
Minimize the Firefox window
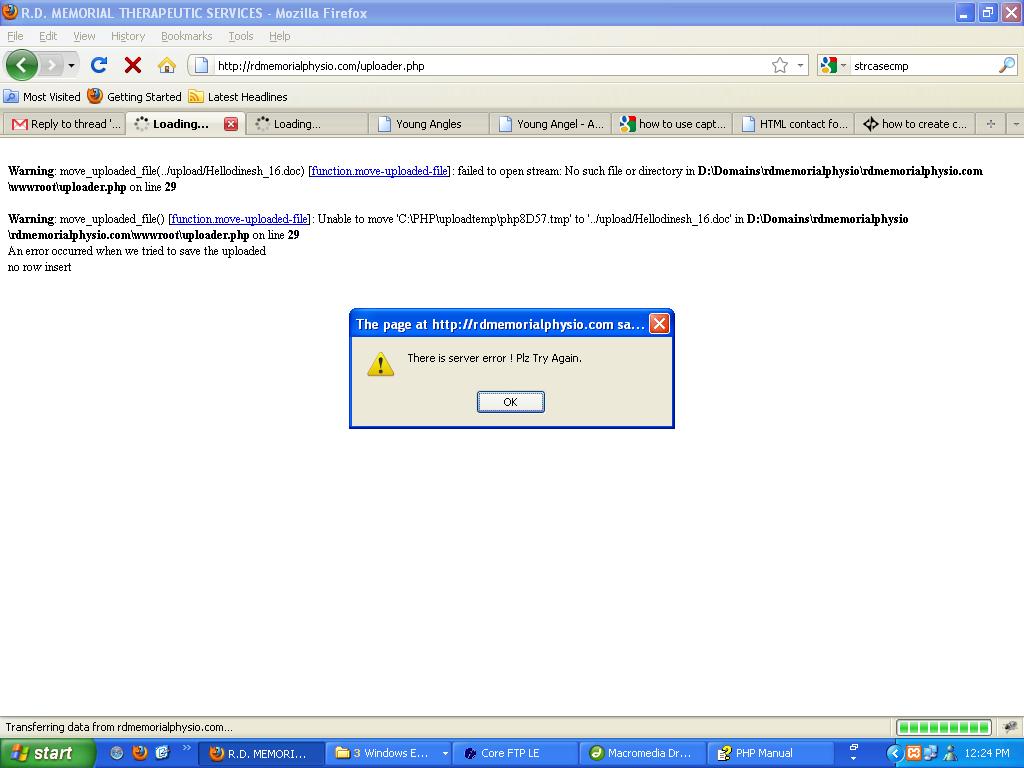[963, 13]
